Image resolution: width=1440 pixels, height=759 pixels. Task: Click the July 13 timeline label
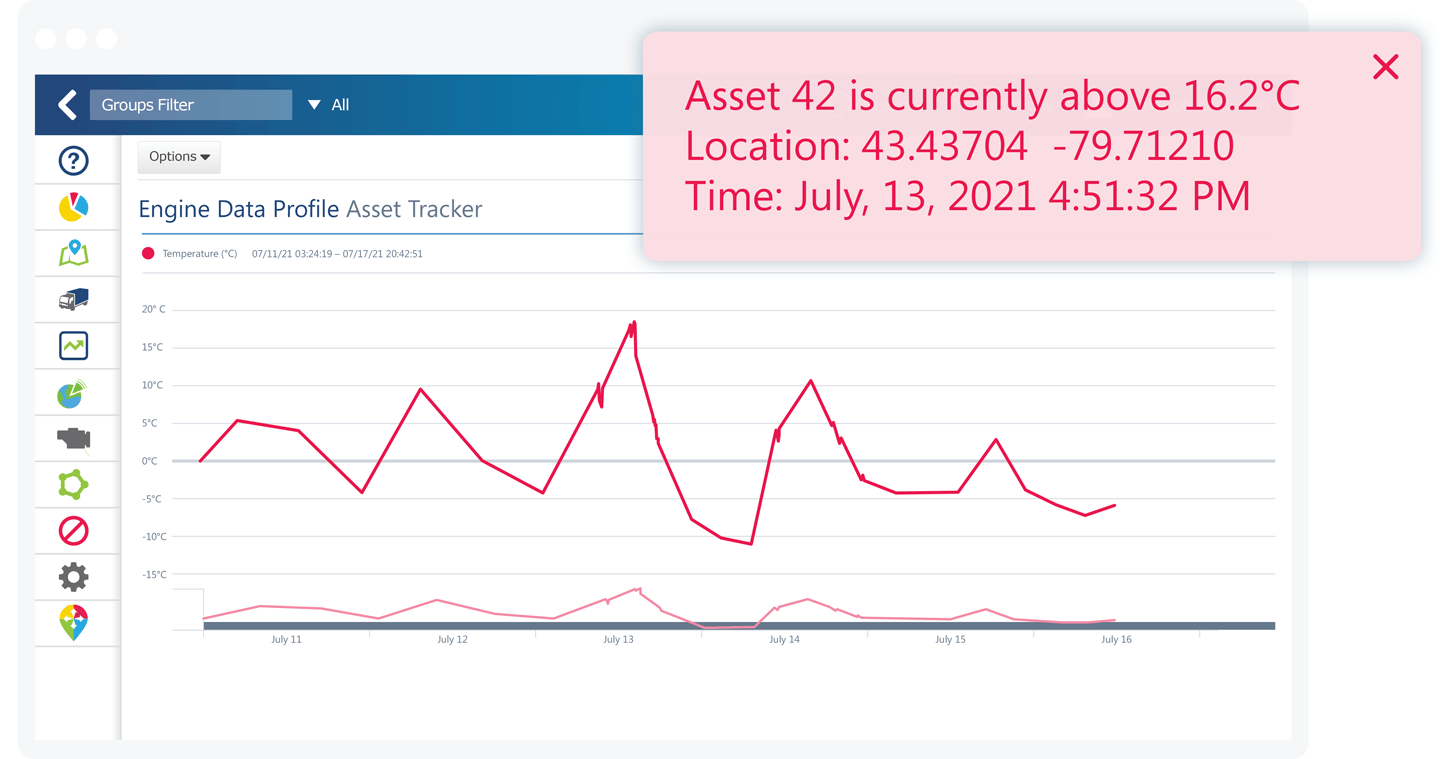click(x=618, y=639)
